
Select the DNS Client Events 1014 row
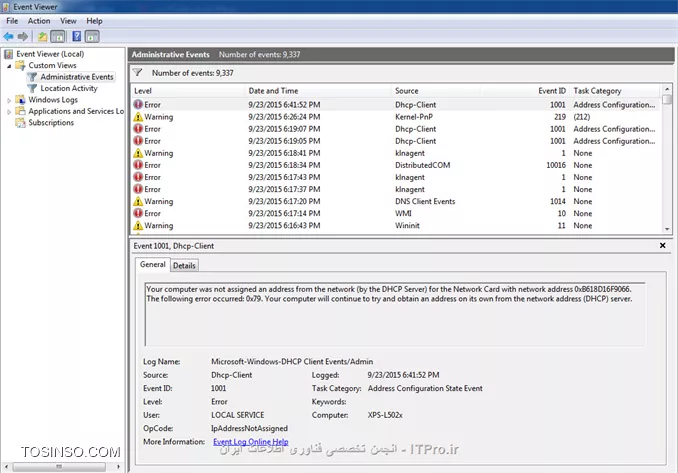pos(396,201)
